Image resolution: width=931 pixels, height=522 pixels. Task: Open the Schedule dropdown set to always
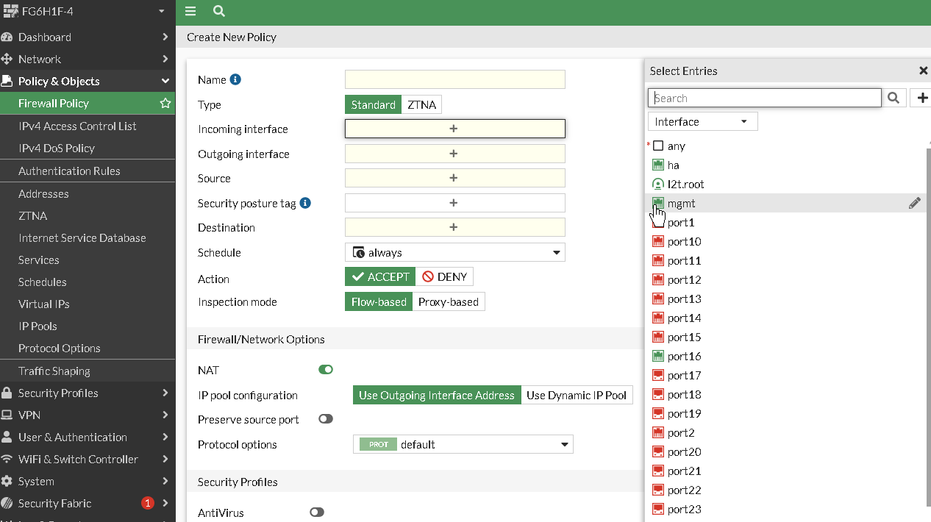455,253
